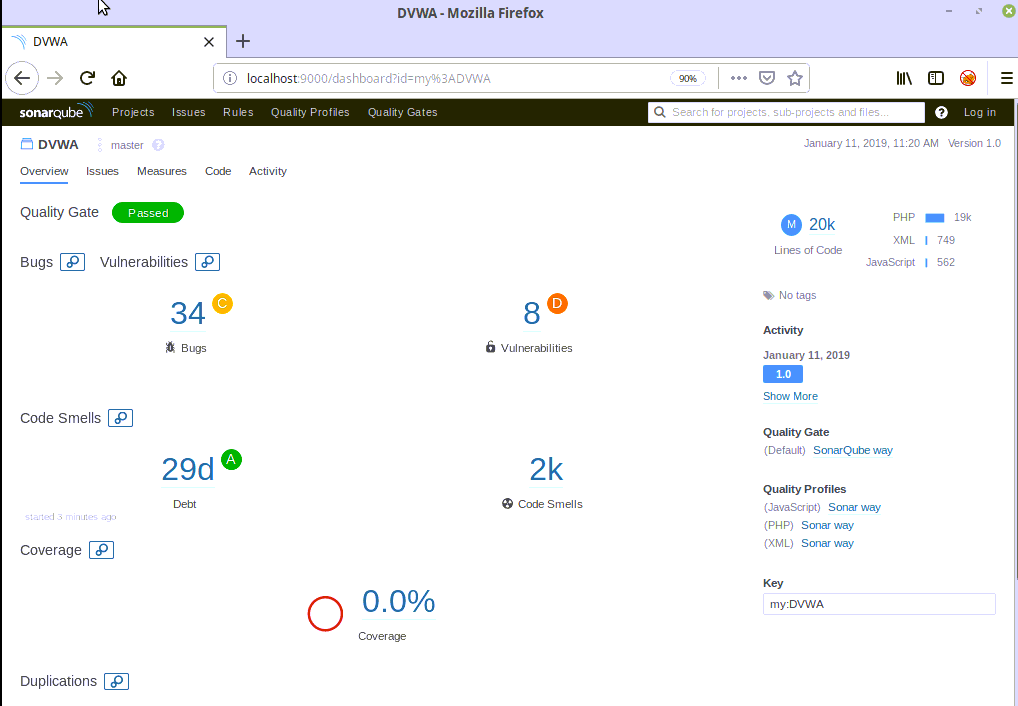Open the Coverage measure link icon
The image size is (1018, 706).
click(101, 550)
